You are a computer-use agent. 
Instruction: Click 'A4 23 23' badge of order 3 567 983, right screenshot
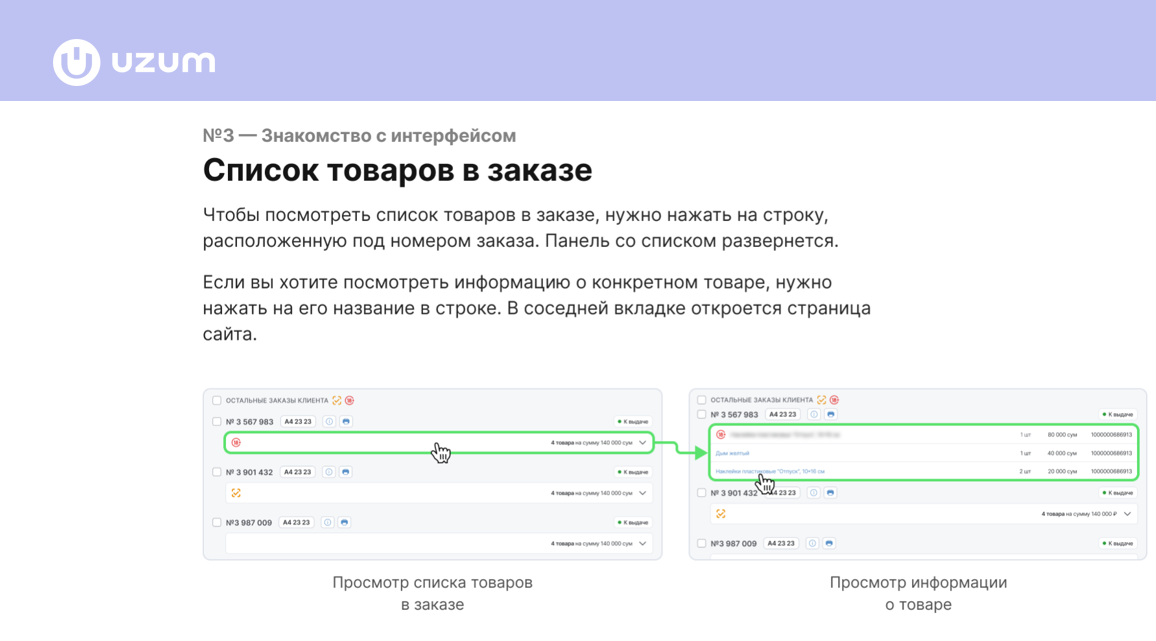click(782, 415)
